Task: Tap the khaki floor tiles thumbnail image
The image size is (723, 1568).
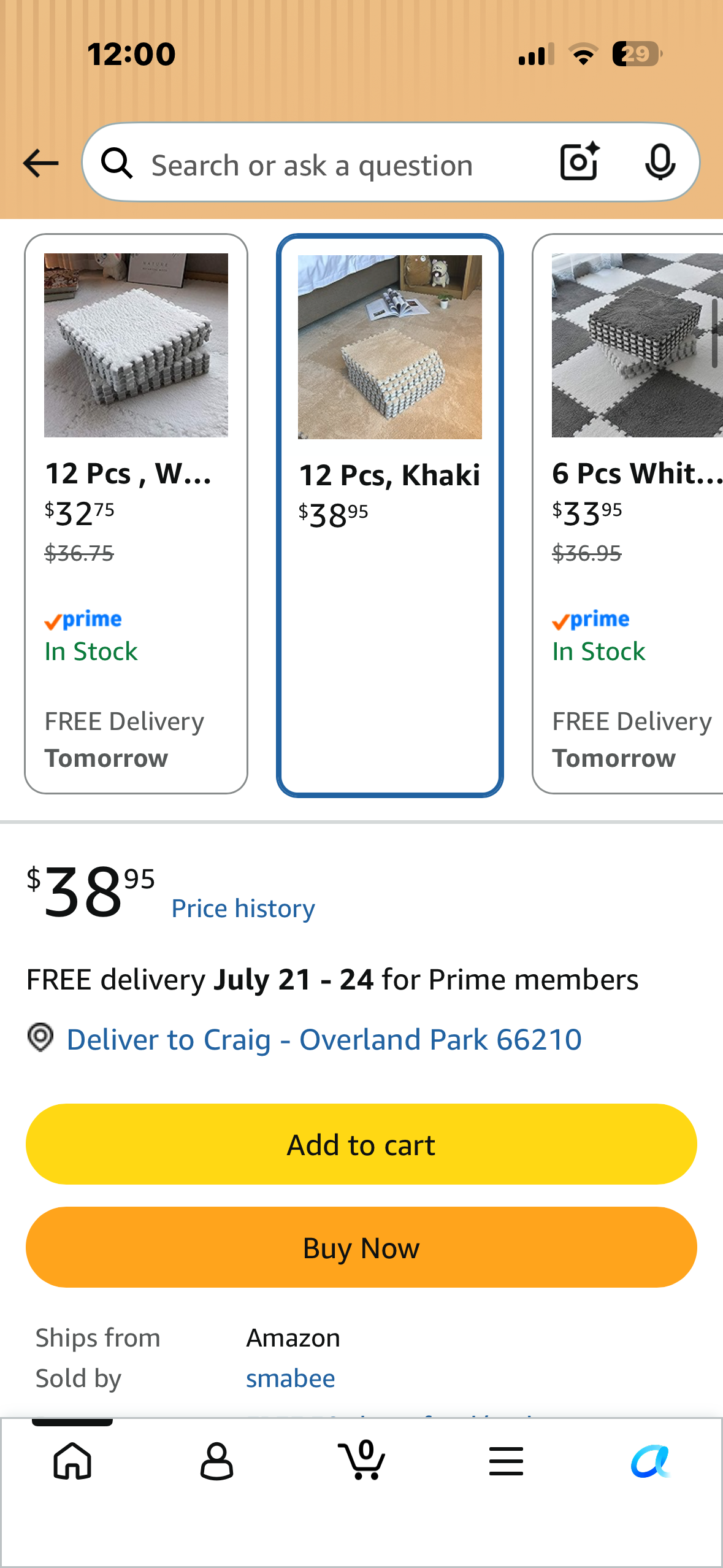Action: [x=390, y=347]
